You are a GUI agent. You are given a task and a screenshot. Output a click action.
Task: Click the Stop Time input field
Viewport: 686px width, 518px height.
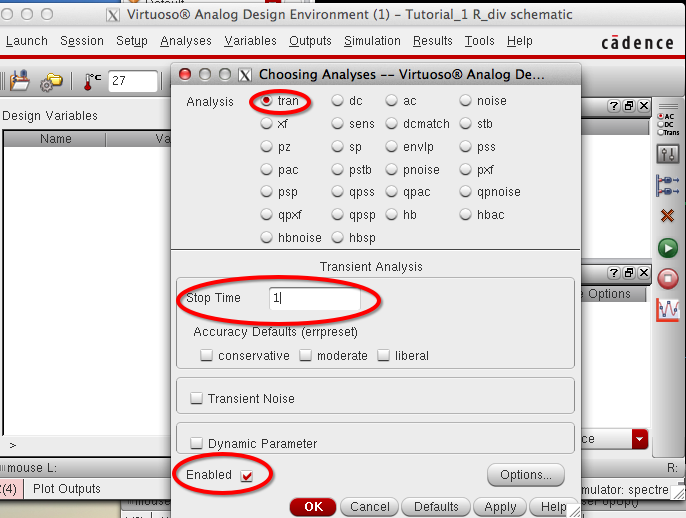pyautogui.click(x=315, y=298)
